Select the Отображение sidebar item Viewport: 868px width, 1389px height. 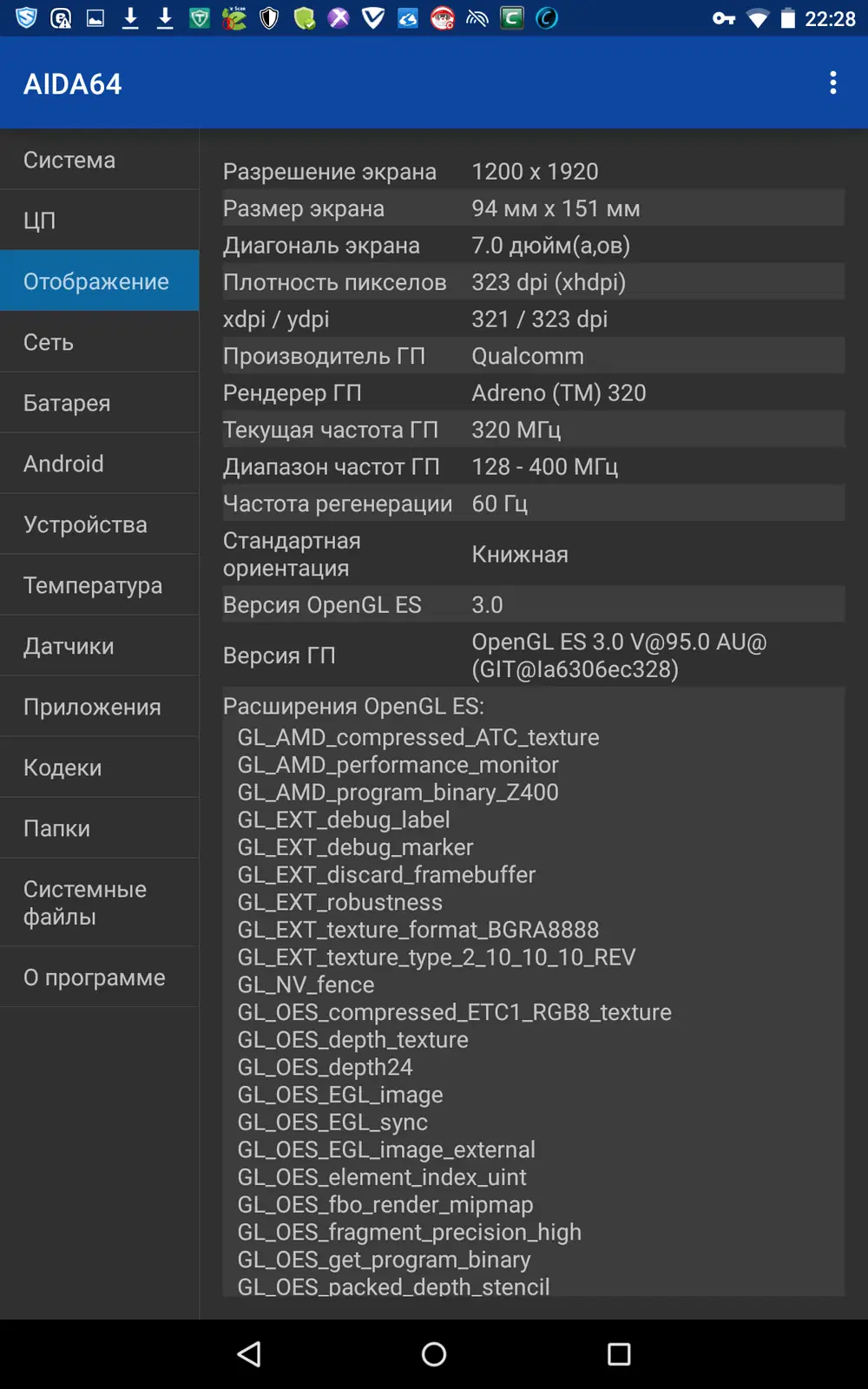click(x=99, y=281)
